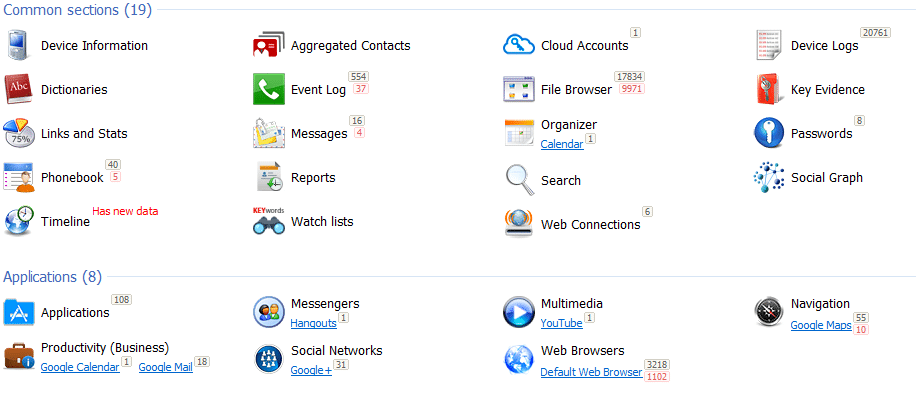This screenshot has width=916, height=406.
Task: Open the YouTube link under Multimedia
Action: [x=561, y=323]
